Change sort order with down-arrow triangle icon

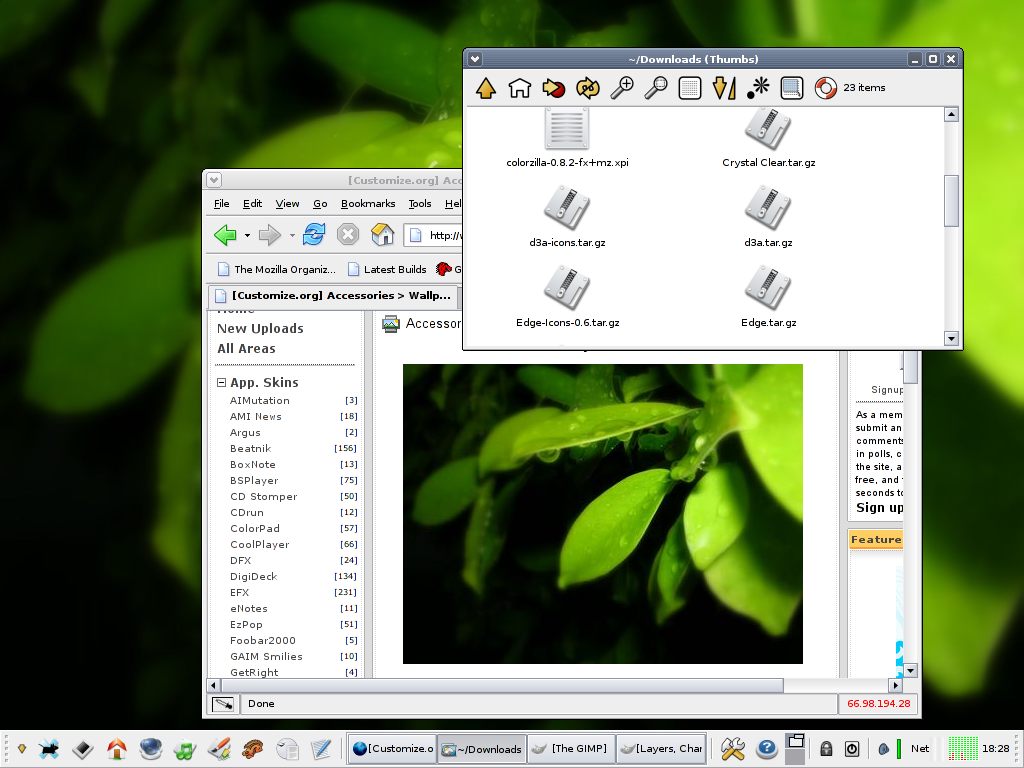[724, 88]
